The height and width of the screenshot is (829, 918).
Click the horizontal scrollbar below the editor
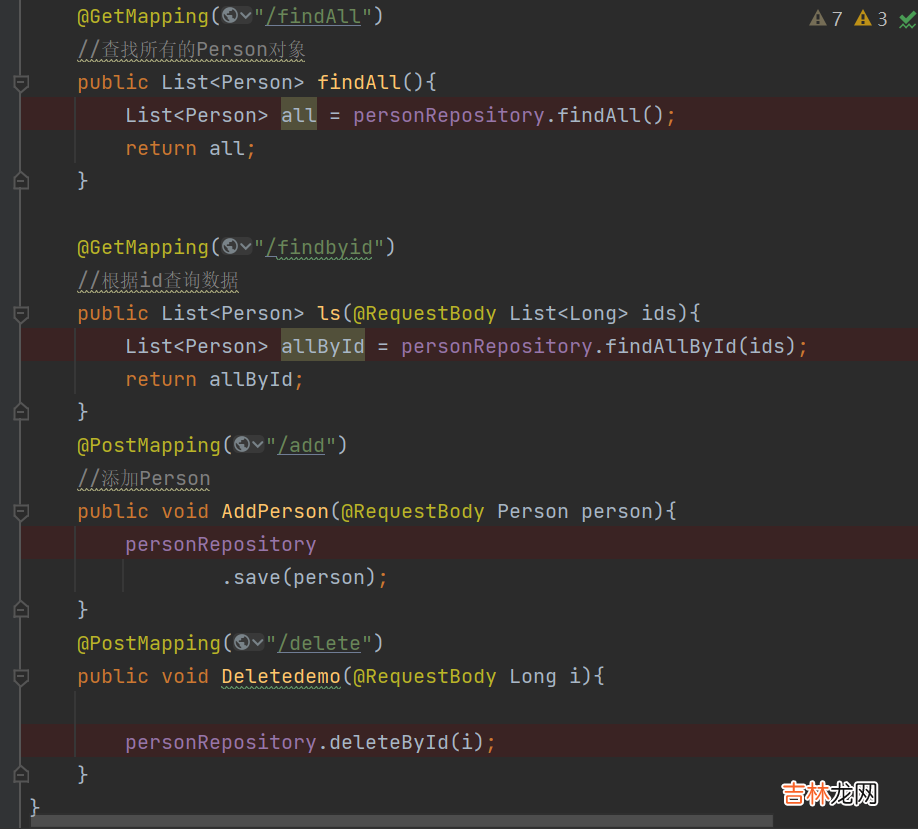pos(400,822)
